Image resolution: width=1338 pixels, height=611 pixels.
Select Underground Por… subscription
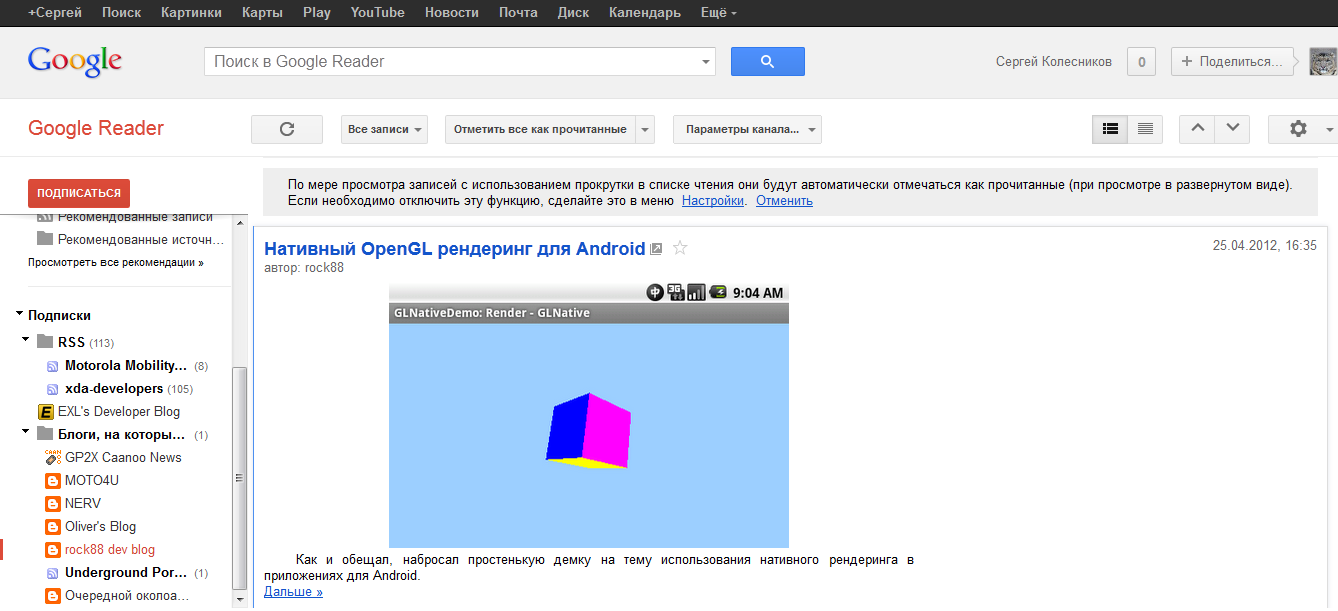pyautogui.click(x=126, y=573)
